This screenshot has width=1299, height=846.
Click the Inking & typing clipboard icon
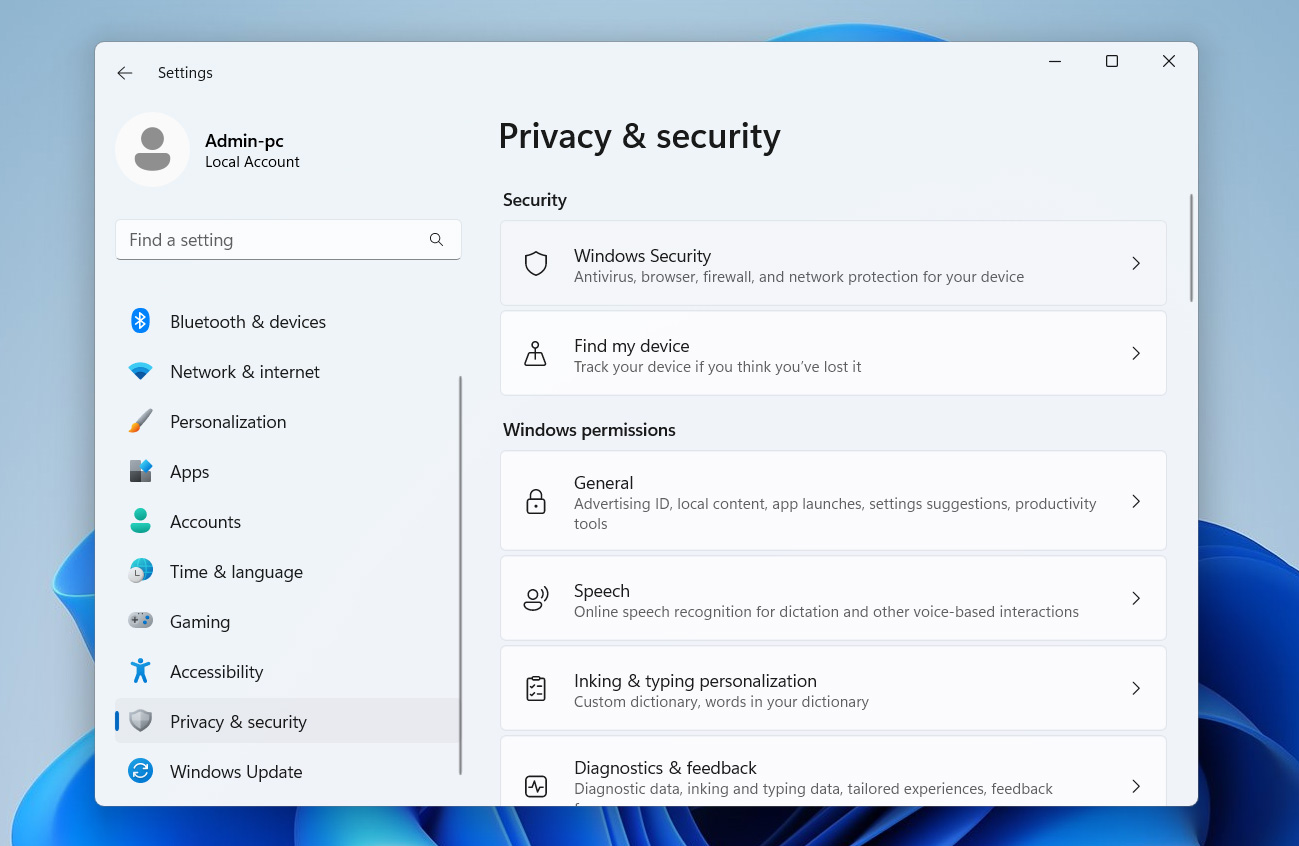tap(536, 688)
